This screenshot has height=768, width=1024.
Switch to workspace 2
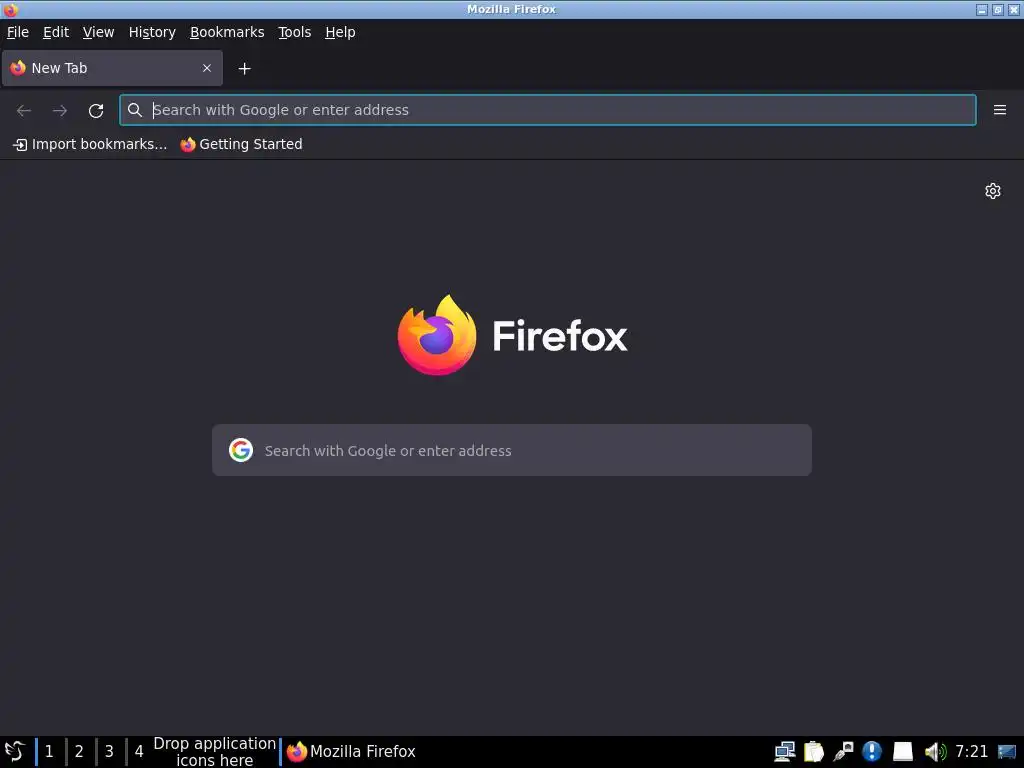79,752
